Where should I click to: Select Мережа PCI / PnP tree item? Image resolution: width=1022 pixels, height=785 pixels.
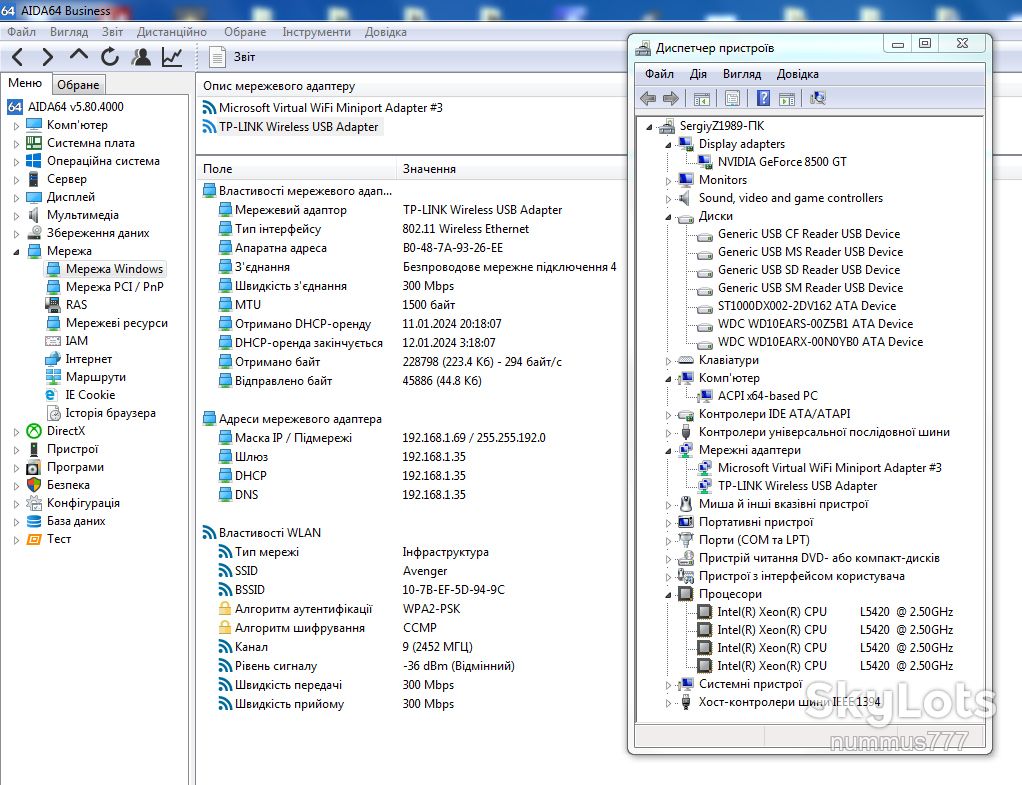point(115,287)
